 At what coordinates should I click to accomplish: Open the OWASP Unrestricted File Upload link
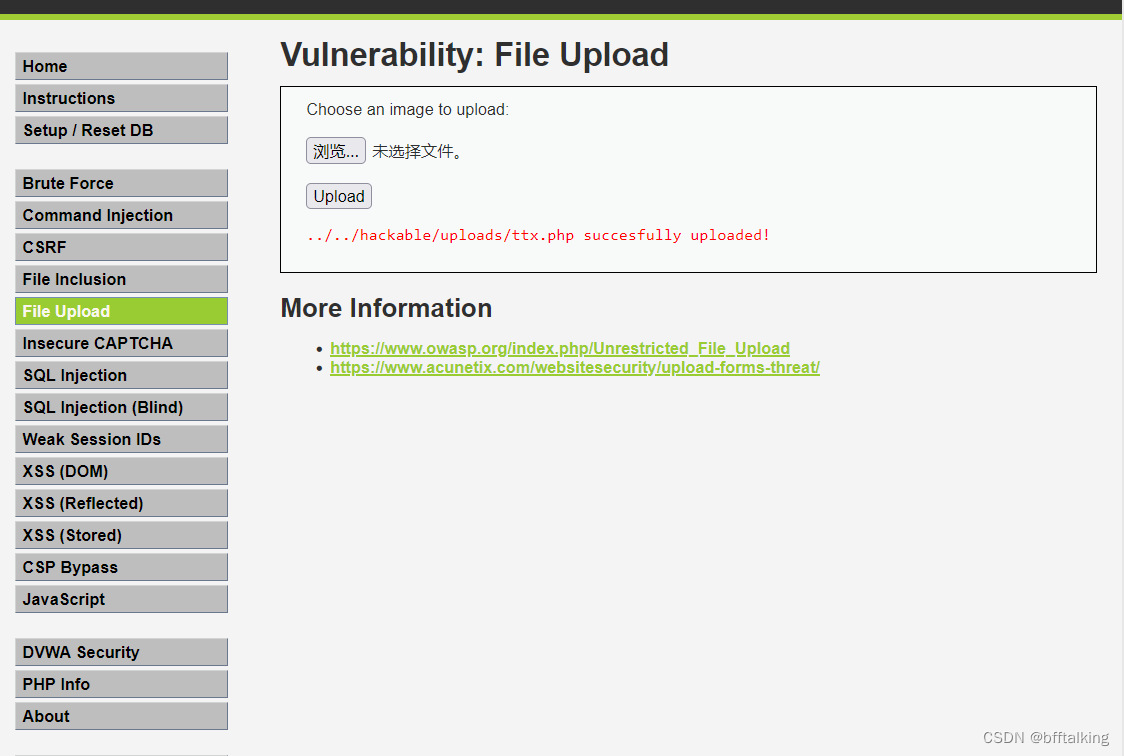pyautogui.click(x=560, y=348)
